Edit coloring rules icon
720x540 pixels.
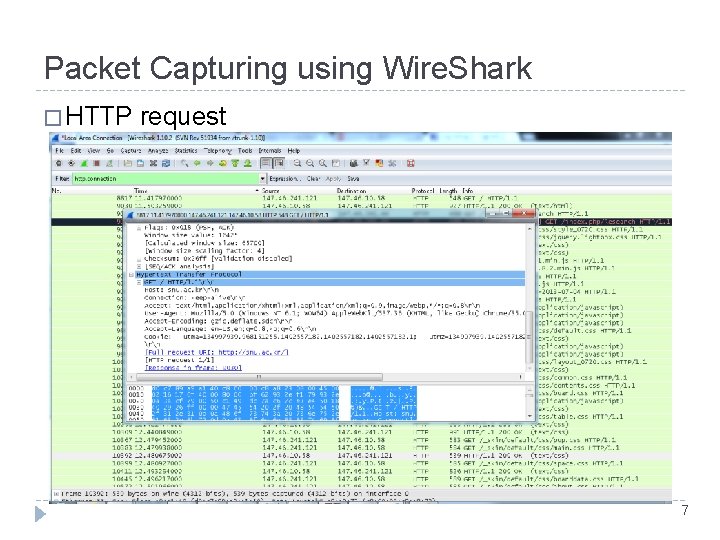pos(379,163)
